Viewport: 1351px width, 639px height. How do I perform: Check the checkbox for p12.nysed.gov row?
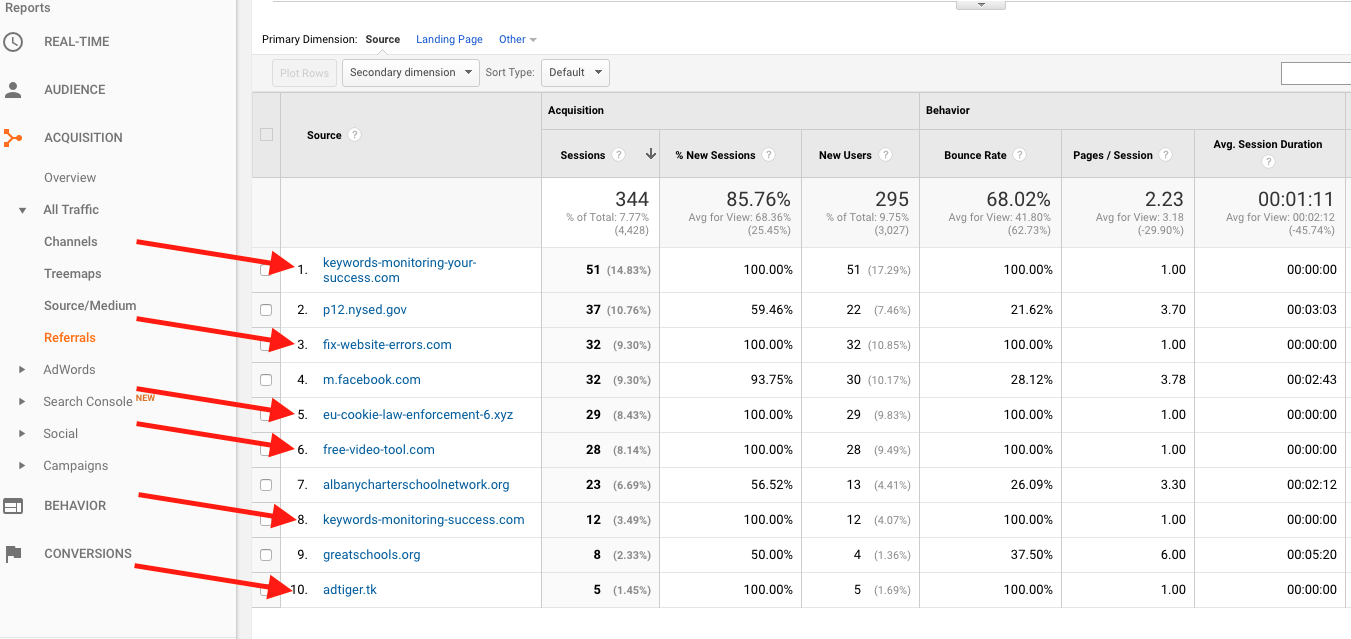point(266,310)
